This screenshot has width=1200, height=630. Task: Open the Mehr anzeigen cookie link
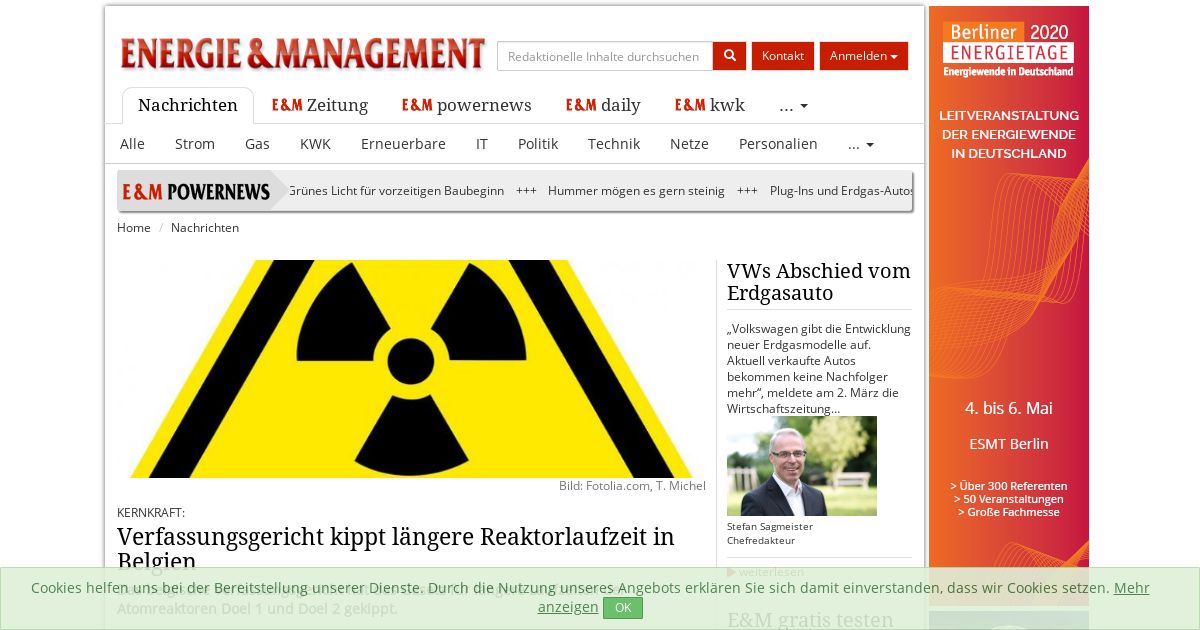pyautogui.click(x=844, y=597)
